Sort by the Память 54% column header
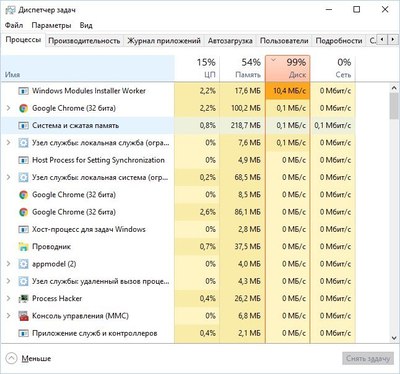Viewport: 400px width, 374px height. pyautogui.click(x=242, y=68)
